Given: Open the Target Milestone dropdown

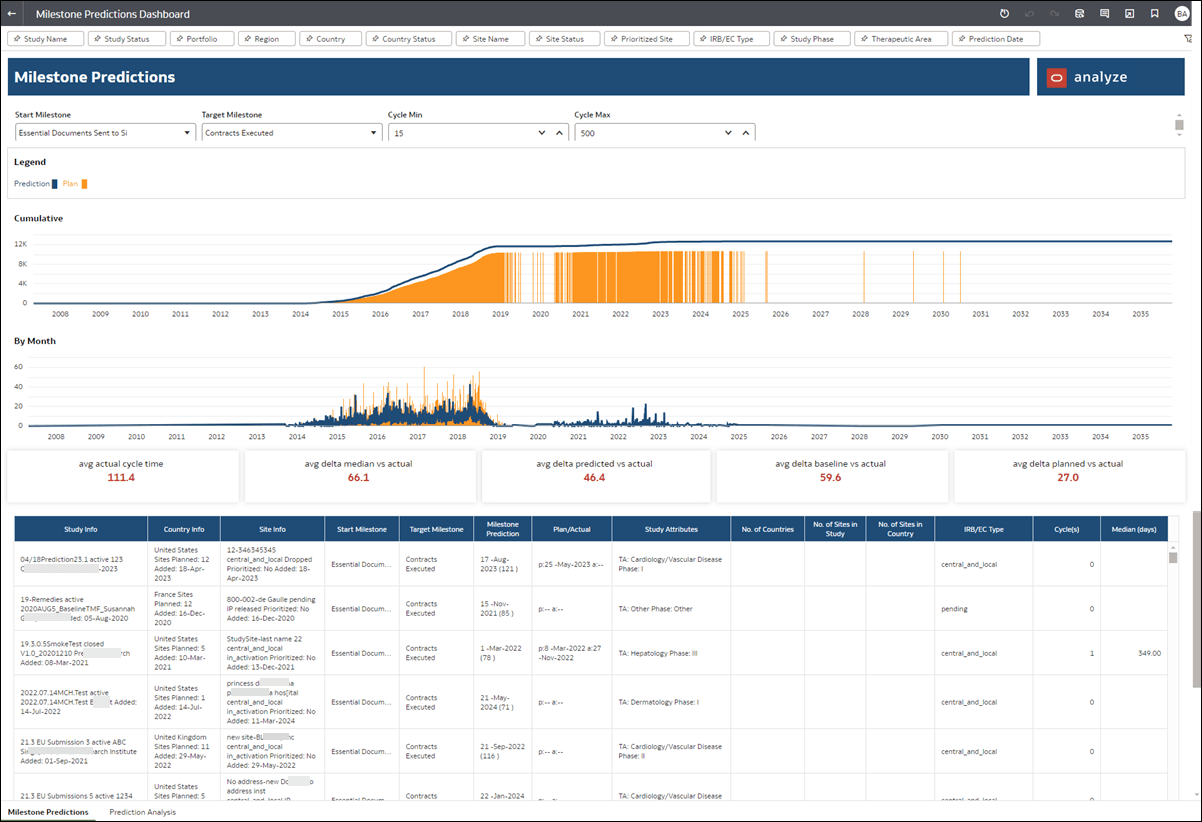Looking at the screenshot, I should [374, 132].
